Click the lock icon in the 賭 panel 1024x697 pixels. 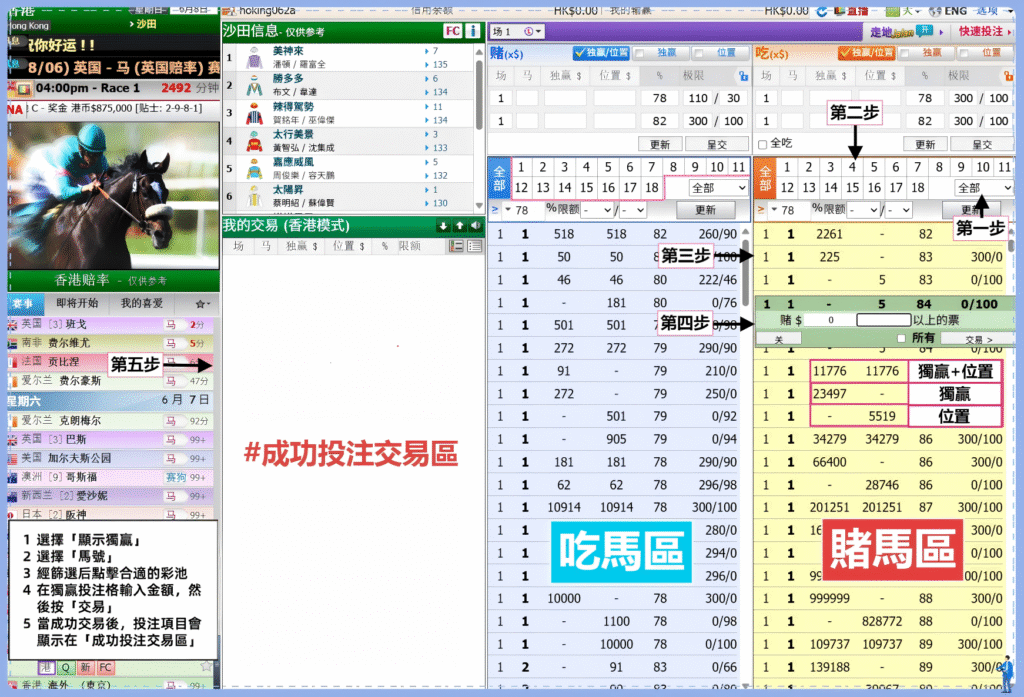coord(743,76)
